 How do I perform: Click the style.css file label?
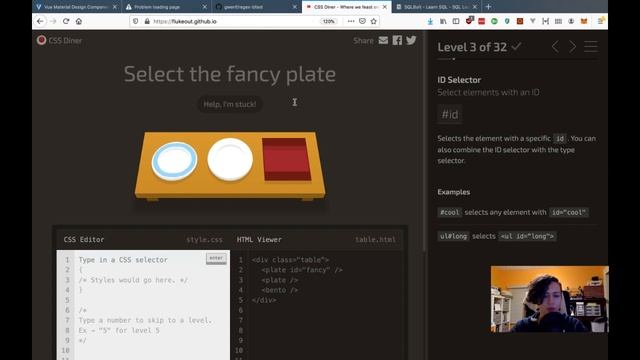[204, 240]
